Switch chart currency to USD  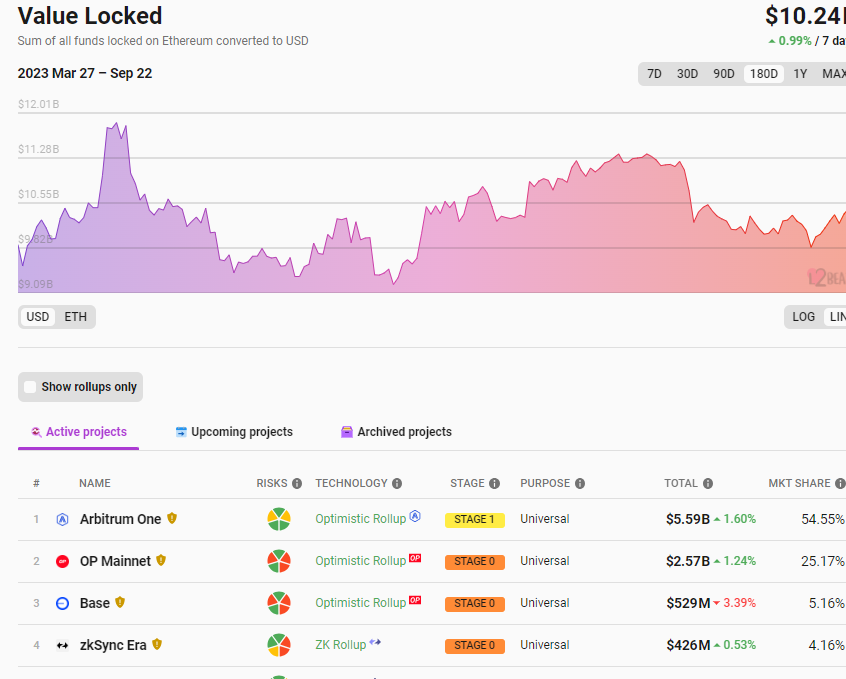click(38, 317)
